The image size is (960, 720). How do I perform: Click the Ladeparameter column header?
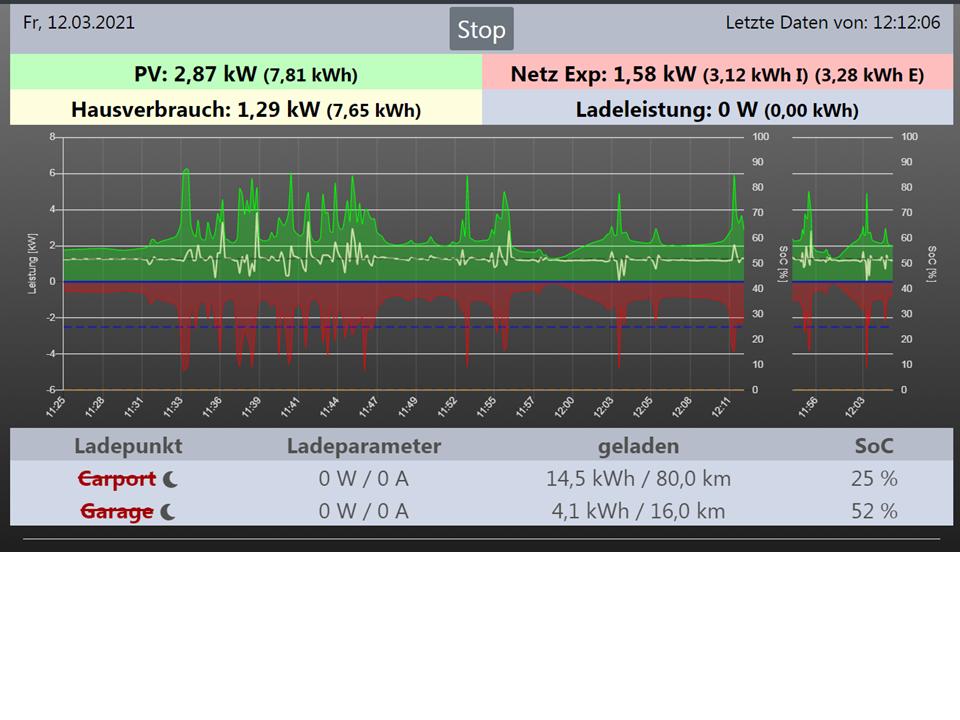(364, 446)
